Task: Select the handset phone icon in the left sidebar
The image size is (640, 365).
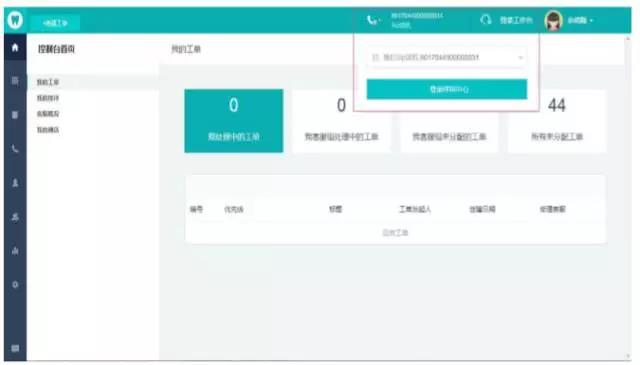Action: [x=15, y=149]
